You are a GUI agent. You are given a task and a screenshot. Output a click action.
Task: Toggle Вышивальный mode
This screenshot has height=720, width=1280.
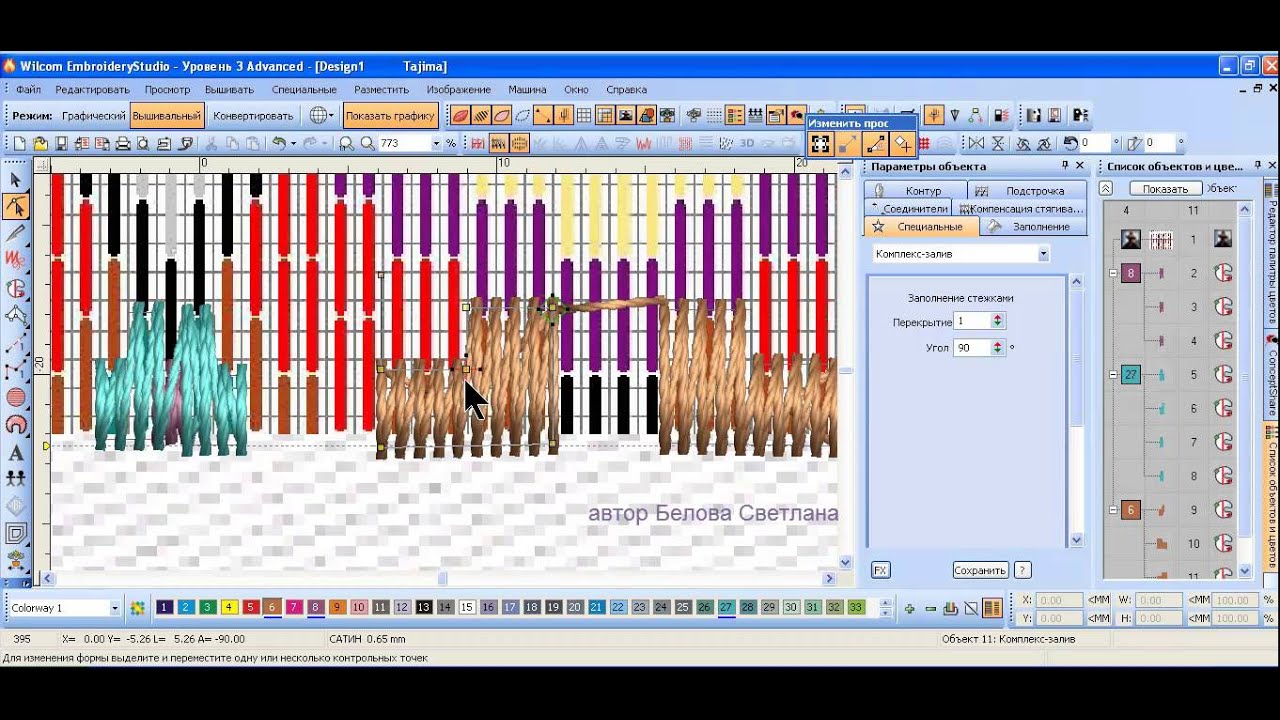(166, 116)
